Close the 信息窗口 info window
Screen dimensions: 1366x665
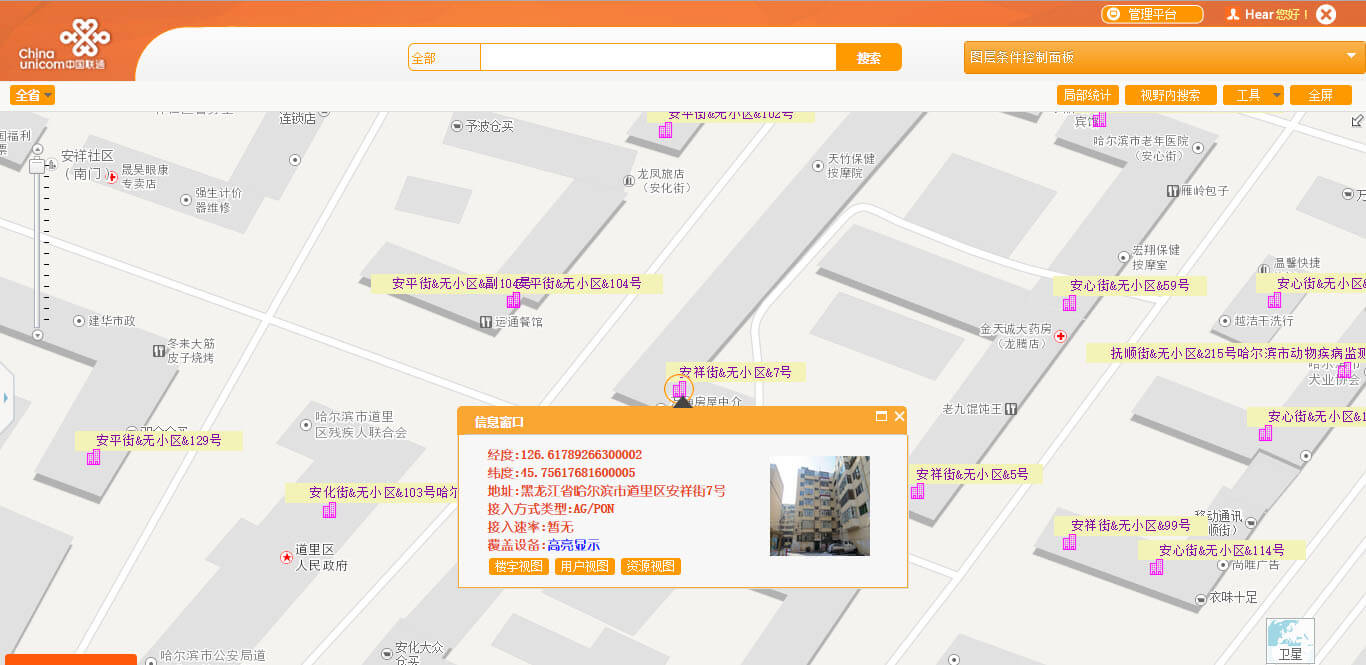click(899, 416)
